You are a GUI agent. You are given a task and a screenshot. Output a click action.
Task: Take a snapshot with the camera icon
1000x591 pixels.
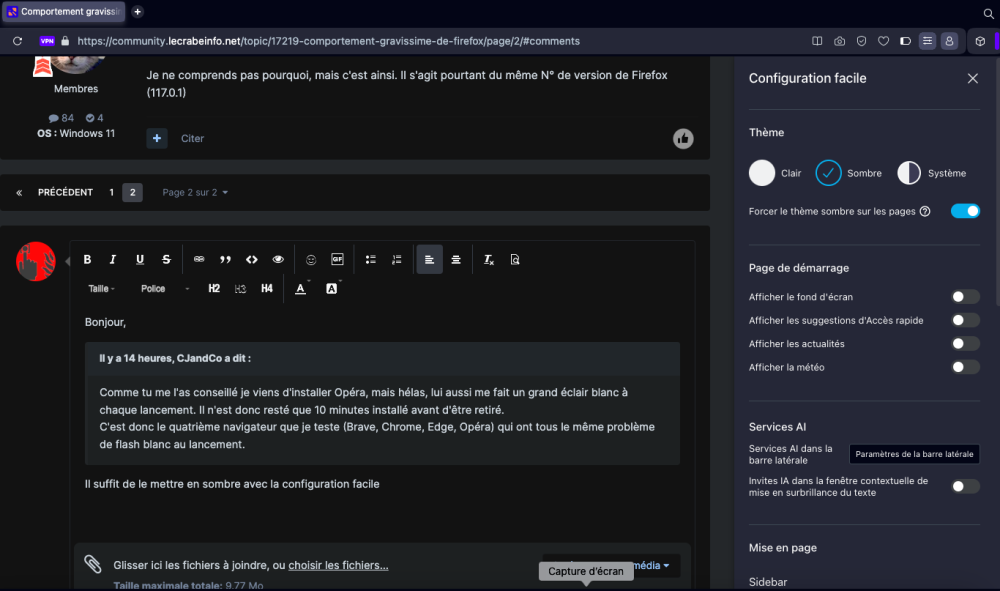point(839,41)
